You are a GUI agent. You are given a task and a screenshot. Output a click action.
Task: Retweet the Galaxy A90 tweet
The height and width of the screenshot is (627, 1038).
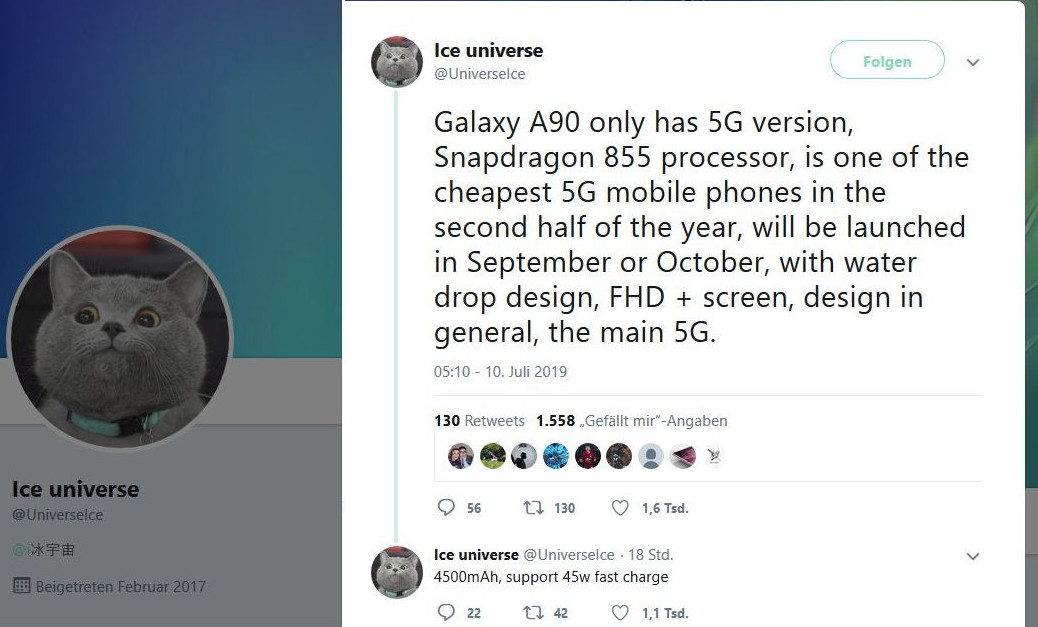click(x=533, y=508)
